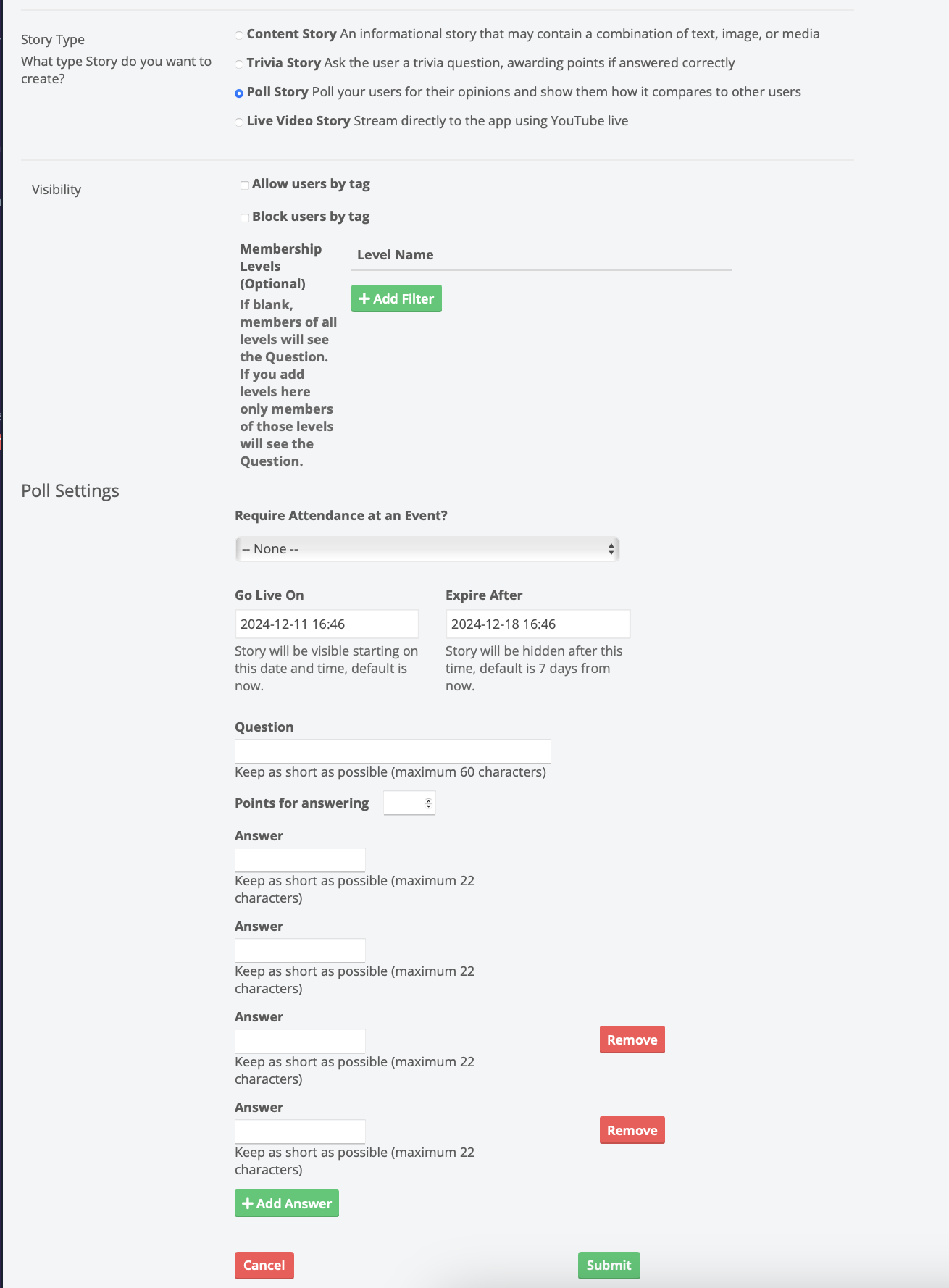Click the Expire After date field
The image size is (949, 1288).
[x=537, y=624]
